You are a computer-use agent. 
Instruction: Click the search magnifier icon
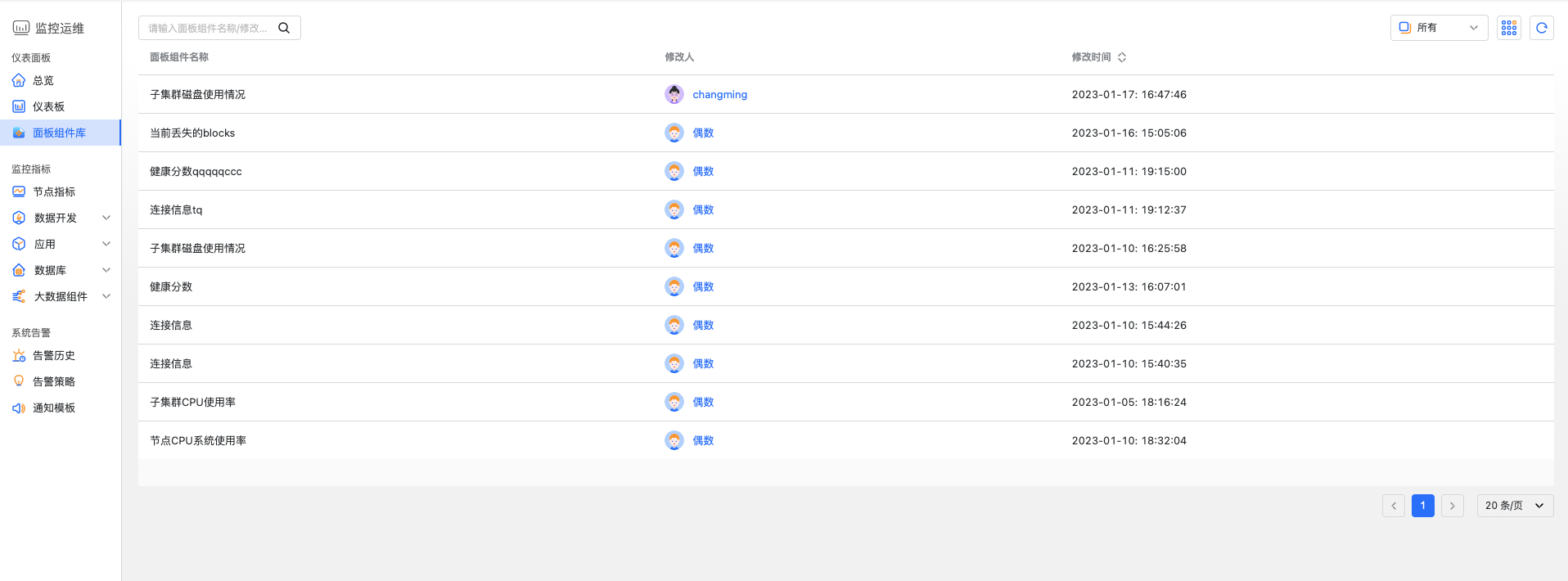tap(284, 28)
